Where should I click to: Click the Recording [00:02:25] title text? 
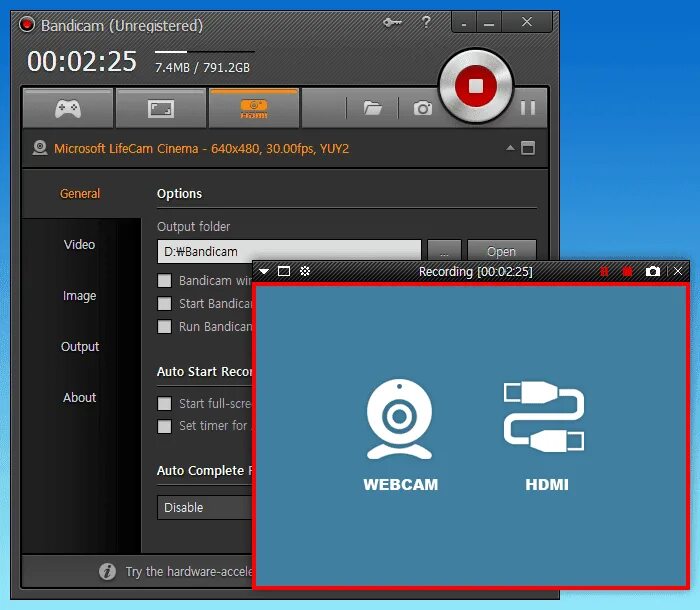point(475,272)
